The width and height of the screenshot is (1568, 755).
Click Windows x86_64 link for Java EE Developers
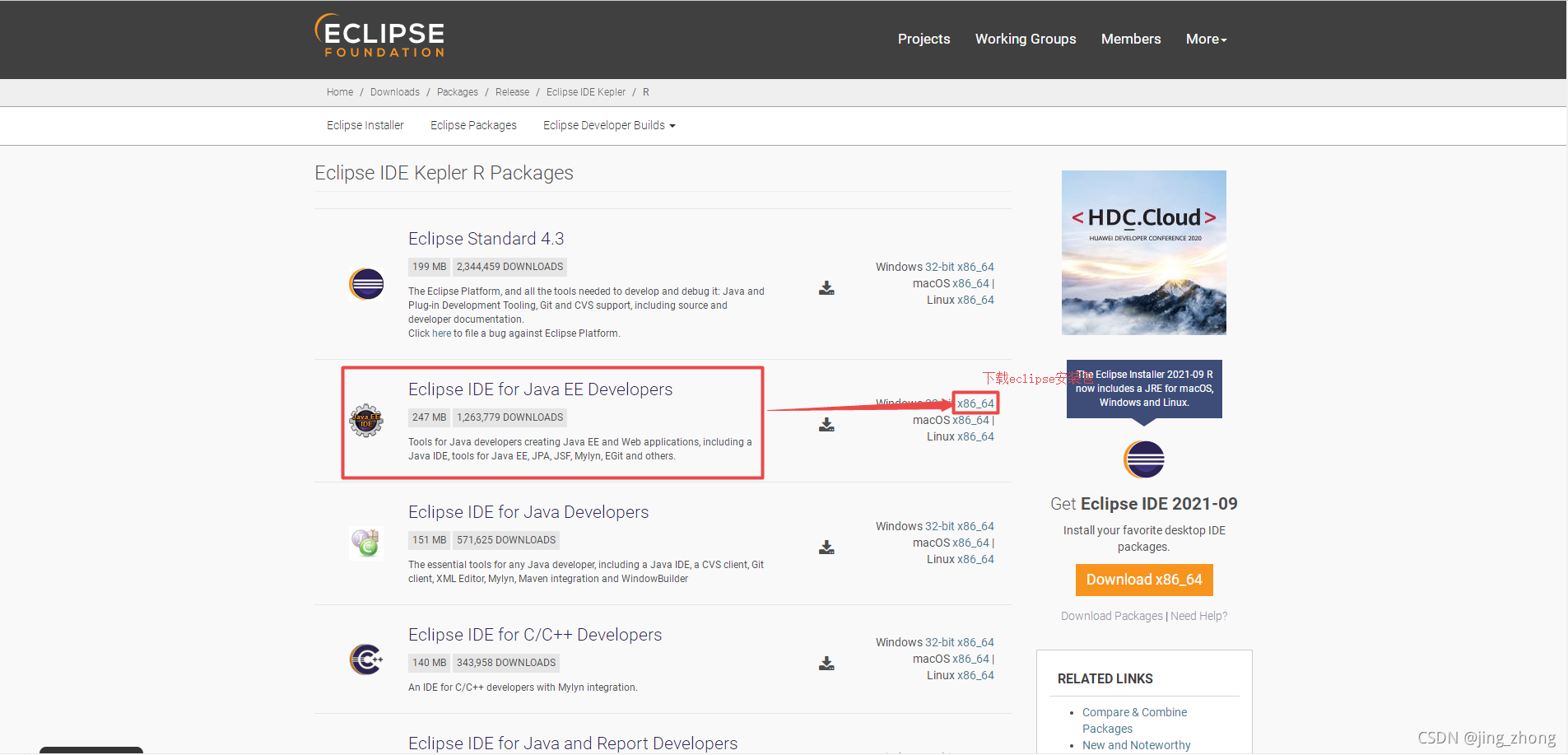click(975, 403)
